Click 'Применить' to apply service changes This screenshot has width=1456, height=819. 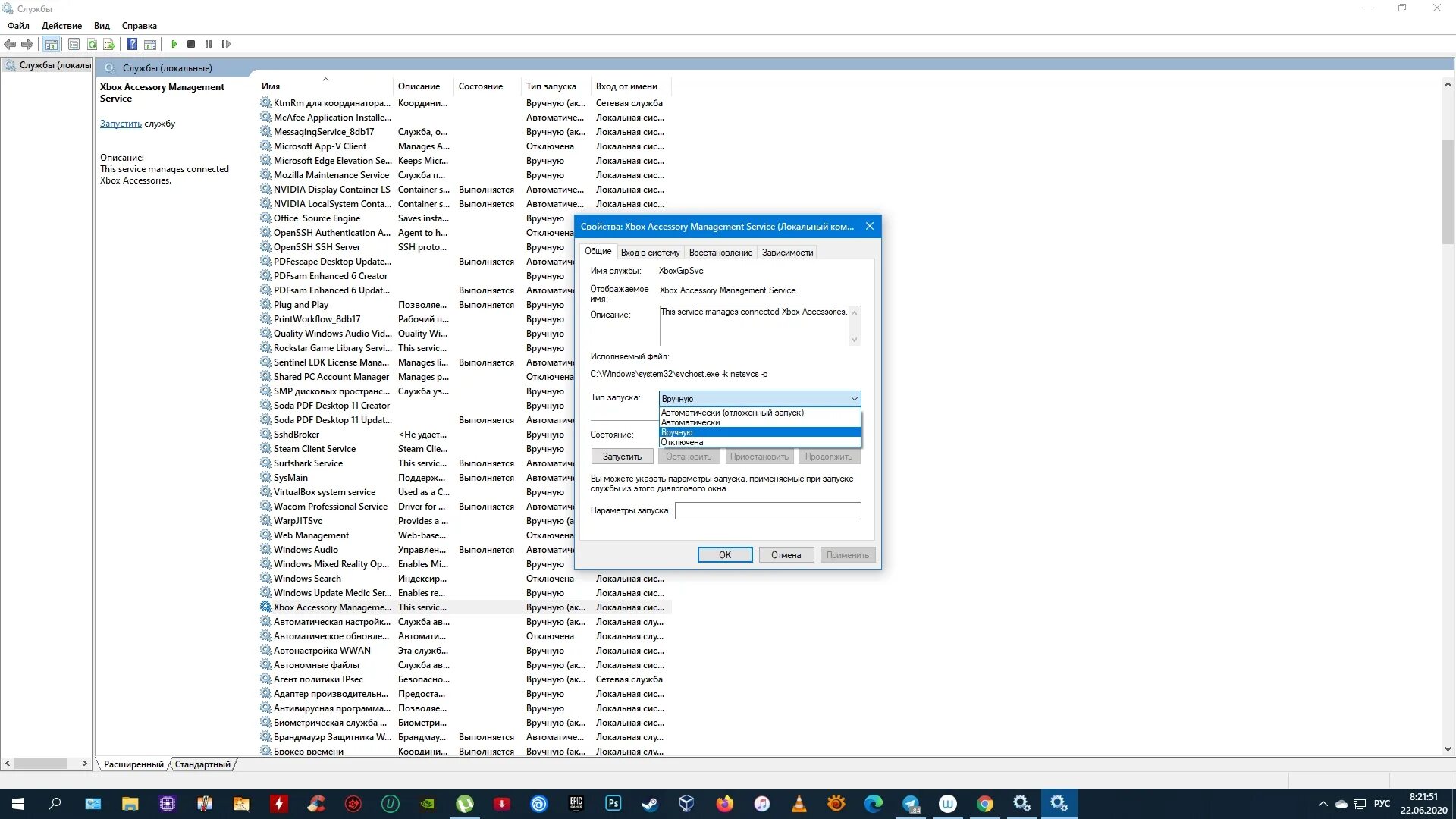pos(847,554)
